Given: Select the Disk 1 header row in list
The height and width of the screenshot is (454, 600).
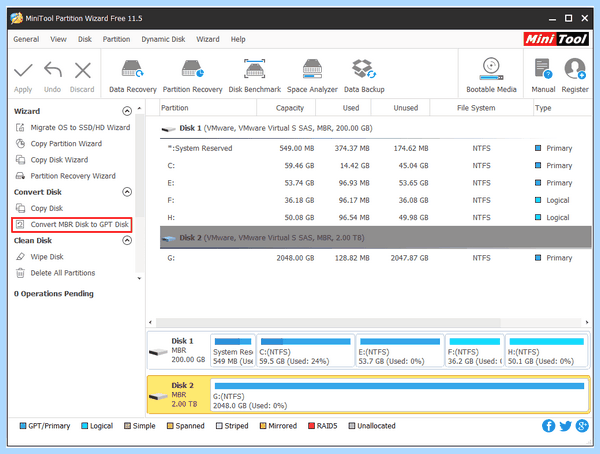Looking at the screenshot, I should (x=375, y=128).
